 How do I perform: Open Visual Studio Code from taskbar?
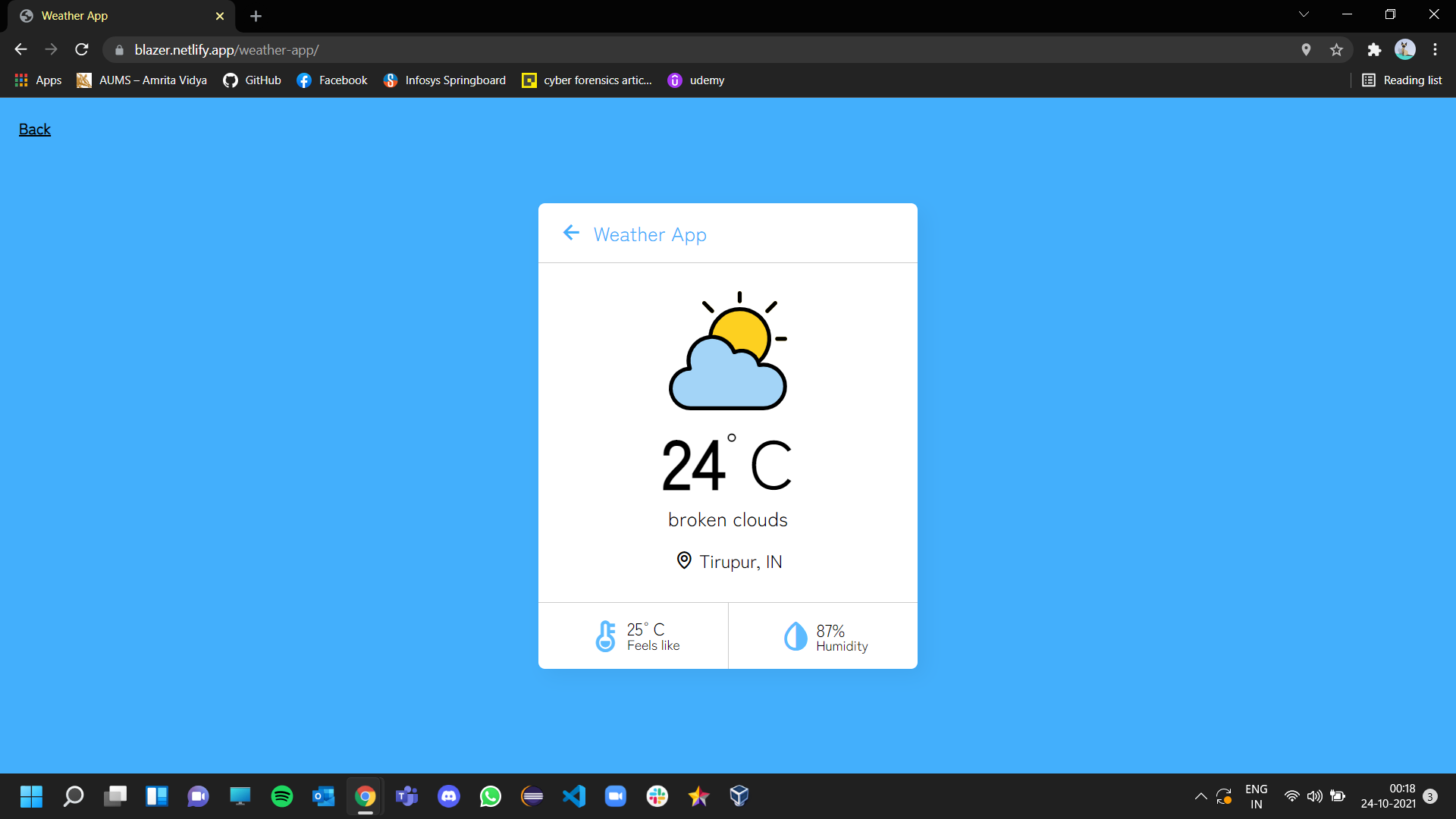click(574, 796)
